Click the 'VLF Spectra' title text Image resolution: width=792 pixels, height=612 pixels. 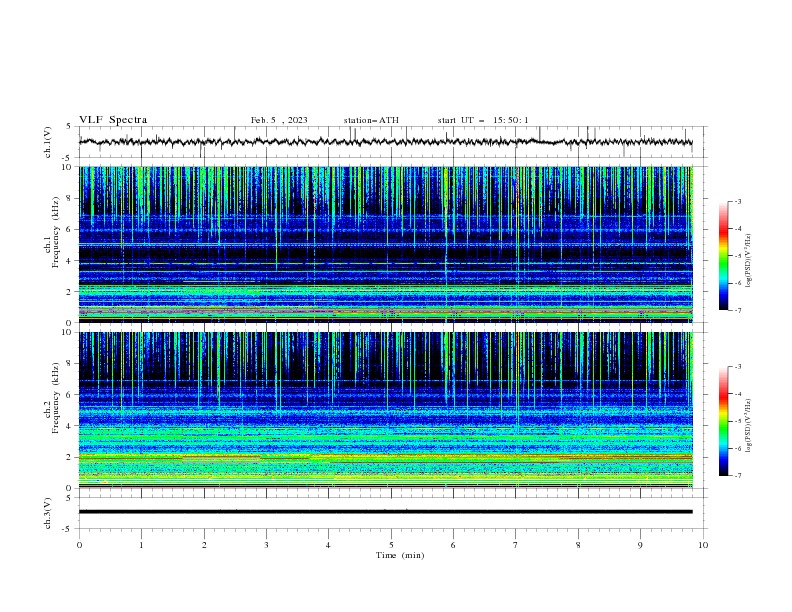pos(113,120)
